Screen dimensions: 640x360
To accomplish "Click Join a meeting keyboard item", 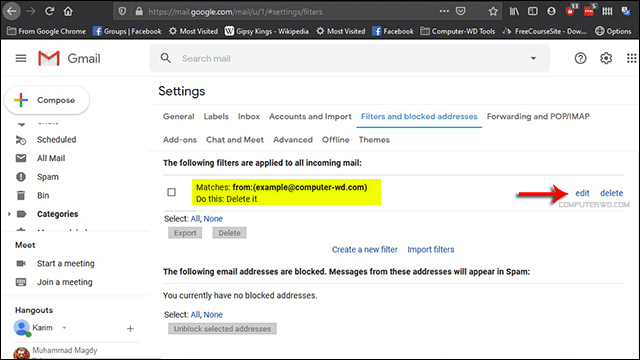I will coord(64,282).
